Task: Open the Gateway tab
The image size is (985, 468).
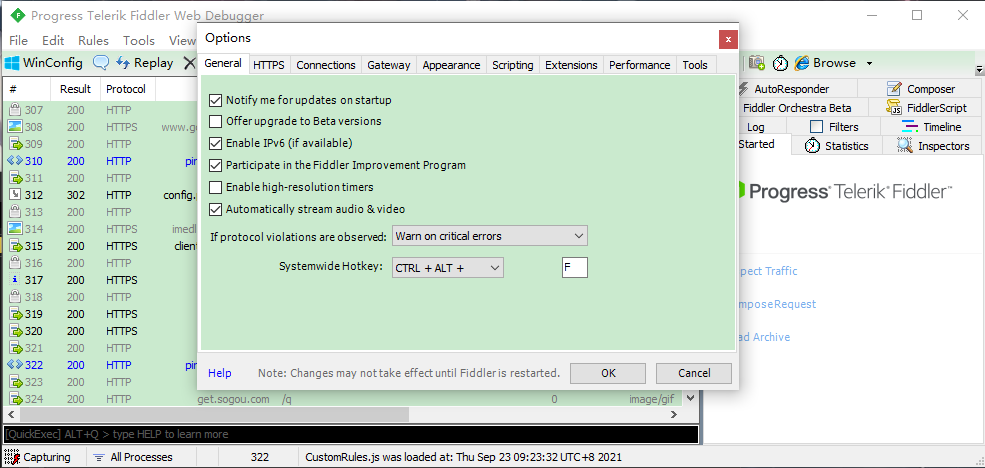Action: (x=389, y=65)
